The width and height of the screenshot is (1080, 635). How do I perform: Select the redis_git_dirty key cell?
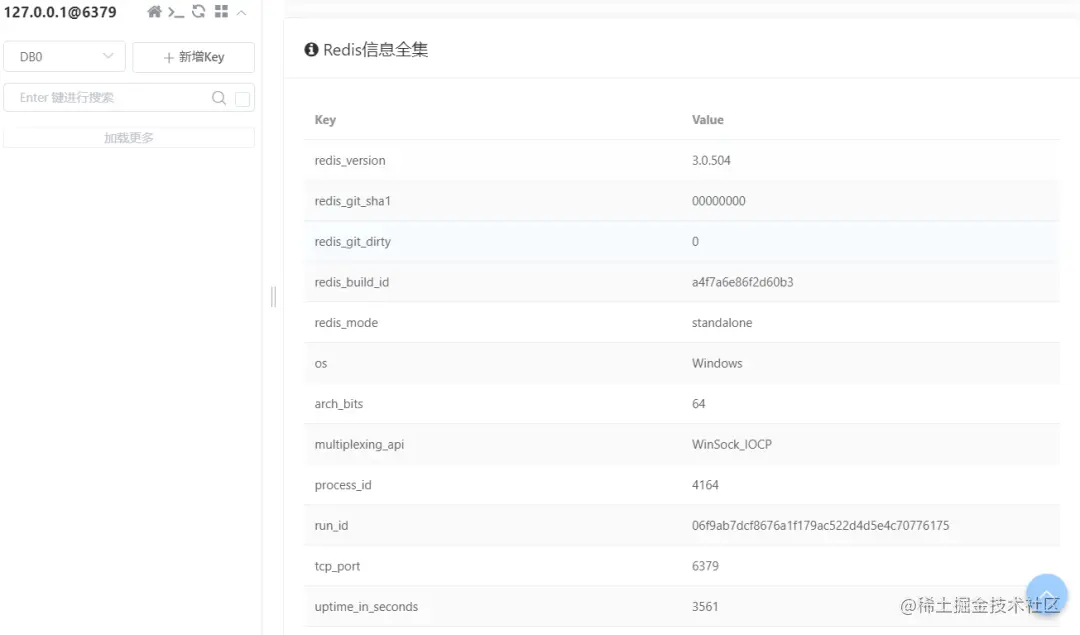[x=353, y=242]
